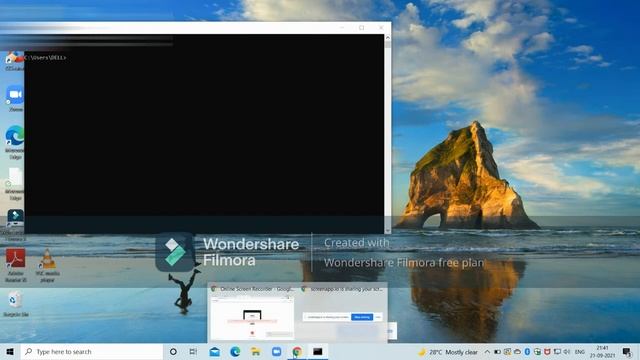Click the C:\Users\DELL> prompt line
Image resolution: width=640 pixels, height=360 pixels.
tap(46, 58)
